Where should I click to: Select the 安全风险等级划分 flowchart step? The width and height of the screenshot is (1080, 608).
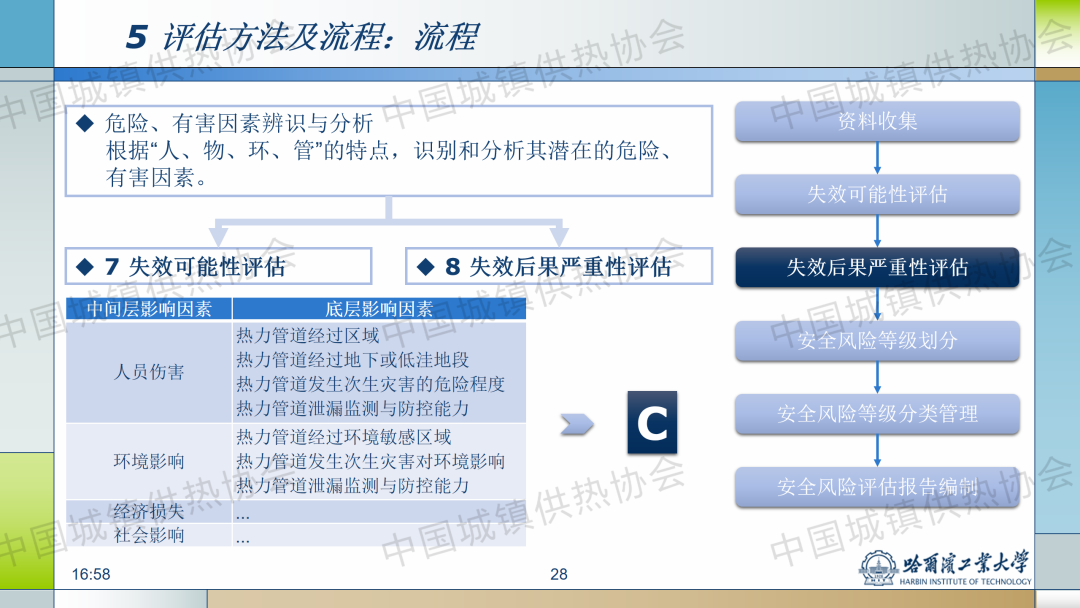(x=877, y=341)
